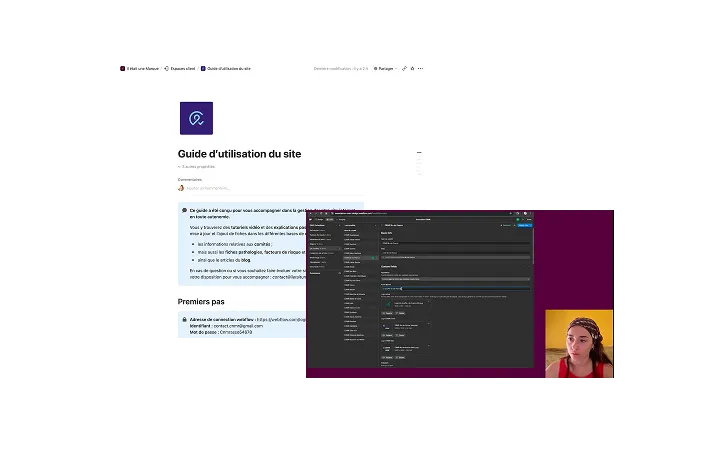Open the webflow connection address link
722x450 pixels.
[281, 320]
